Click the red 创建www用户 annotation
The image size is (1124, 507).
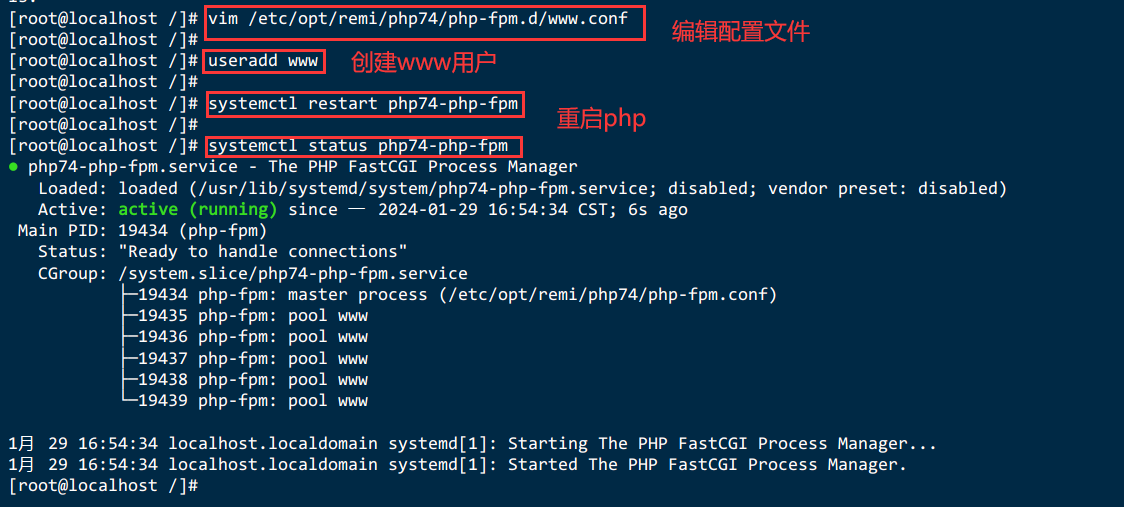coord(424,62)
